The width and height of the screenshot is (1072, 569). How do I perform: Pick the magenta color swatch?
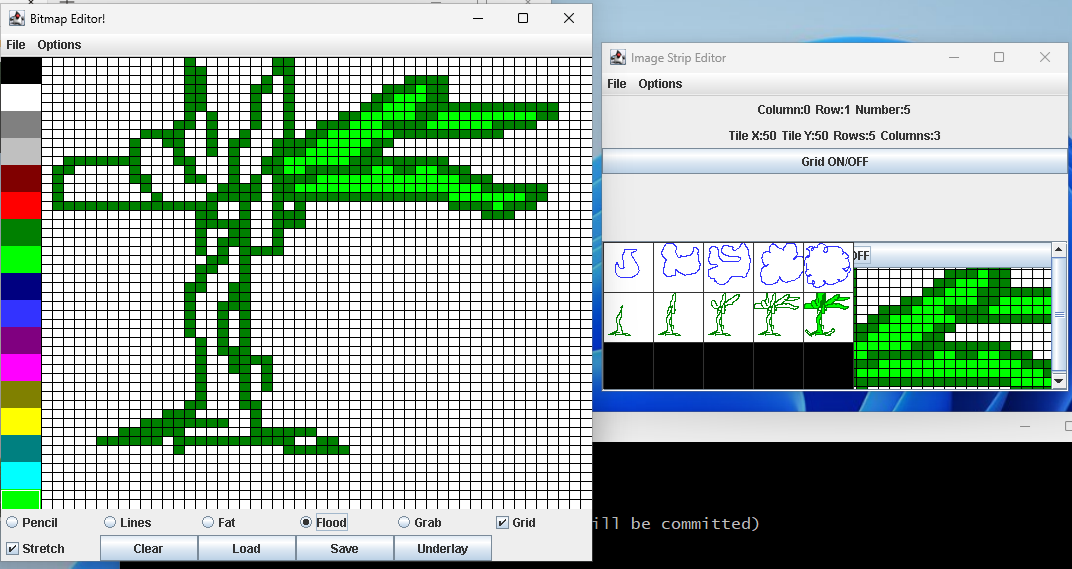pos(21,367)
